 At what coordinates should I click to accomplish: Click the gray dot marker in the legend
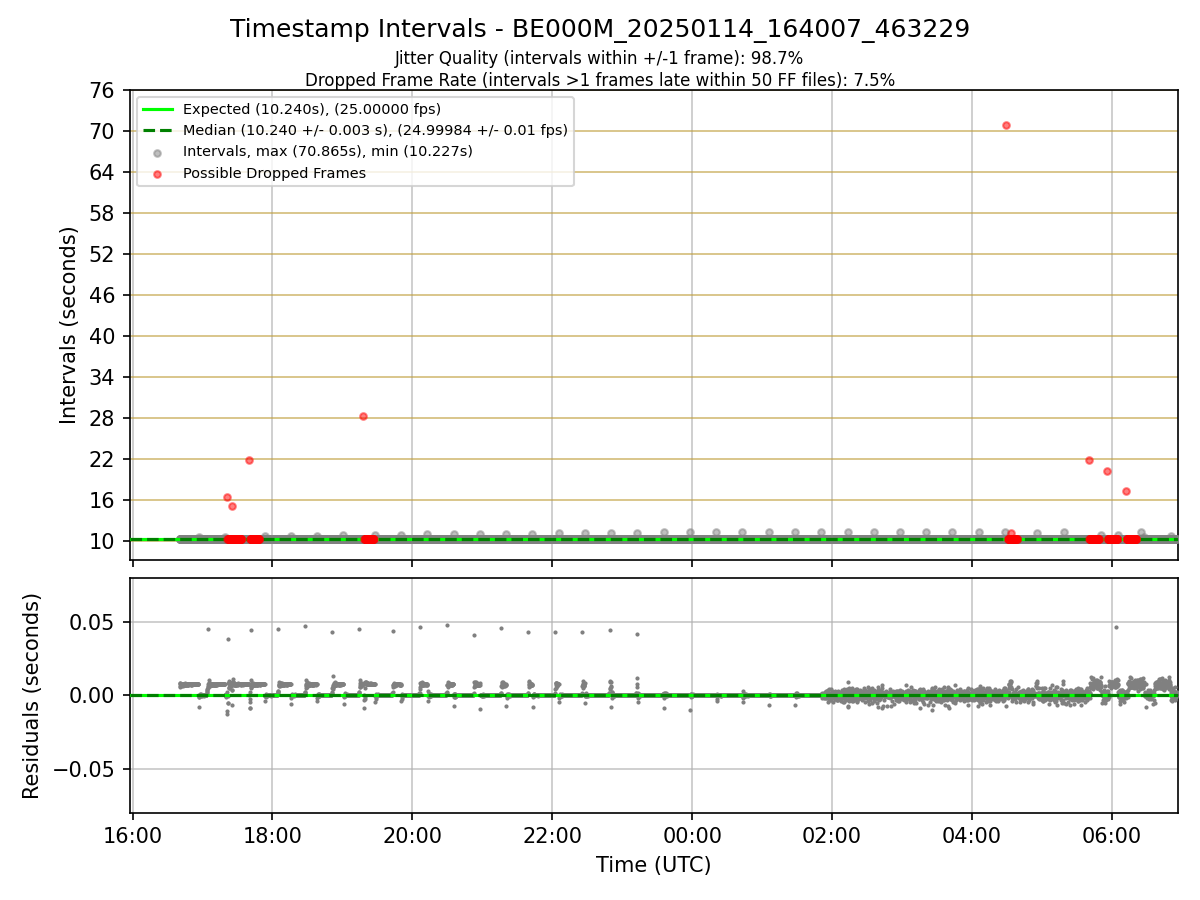coord(158,152)
